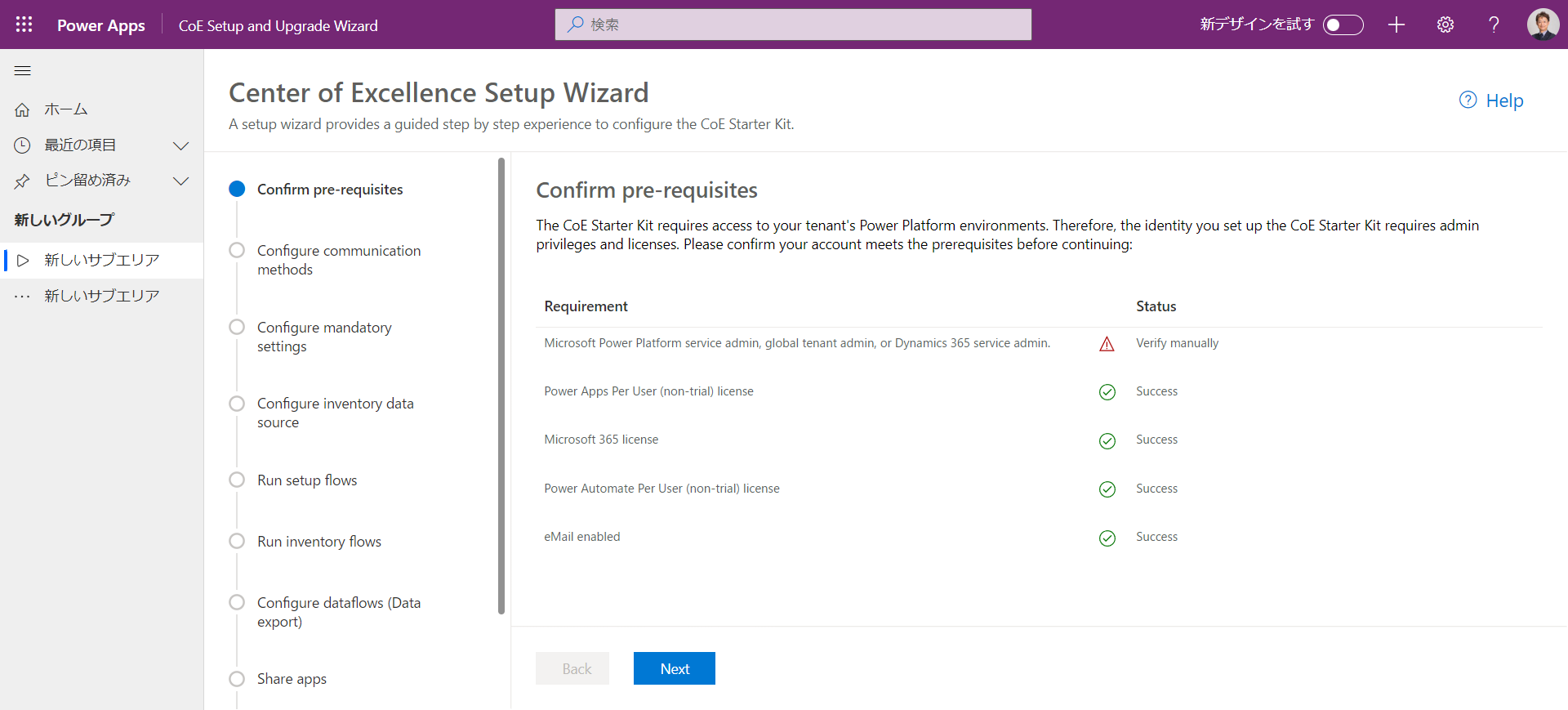Click eMail enabled success checkmark icon
The image size is (1568, 710).
click(x=1107, y=538)
